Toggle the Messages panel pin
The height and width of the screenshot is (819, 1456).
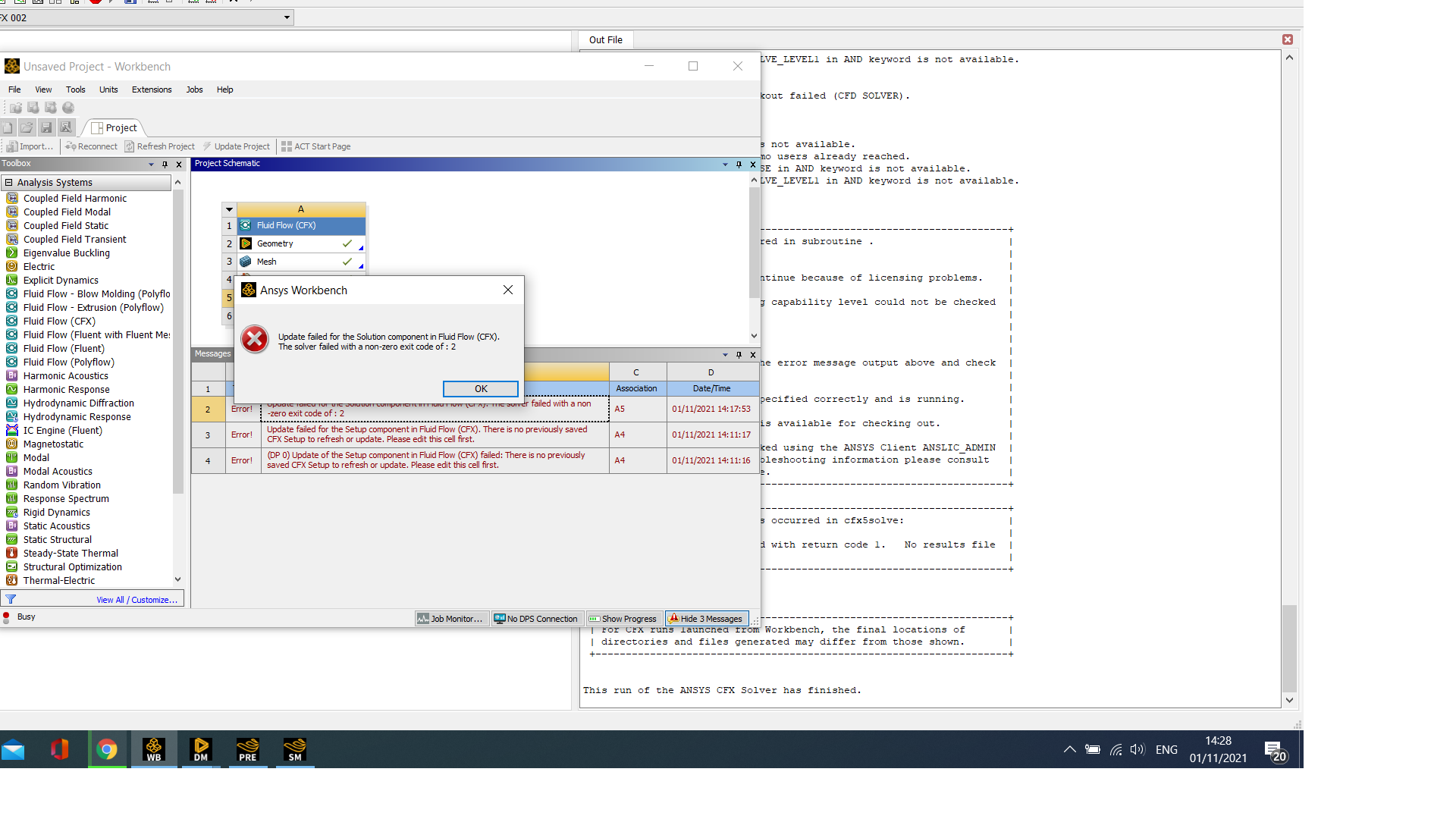tap(739, 355)
